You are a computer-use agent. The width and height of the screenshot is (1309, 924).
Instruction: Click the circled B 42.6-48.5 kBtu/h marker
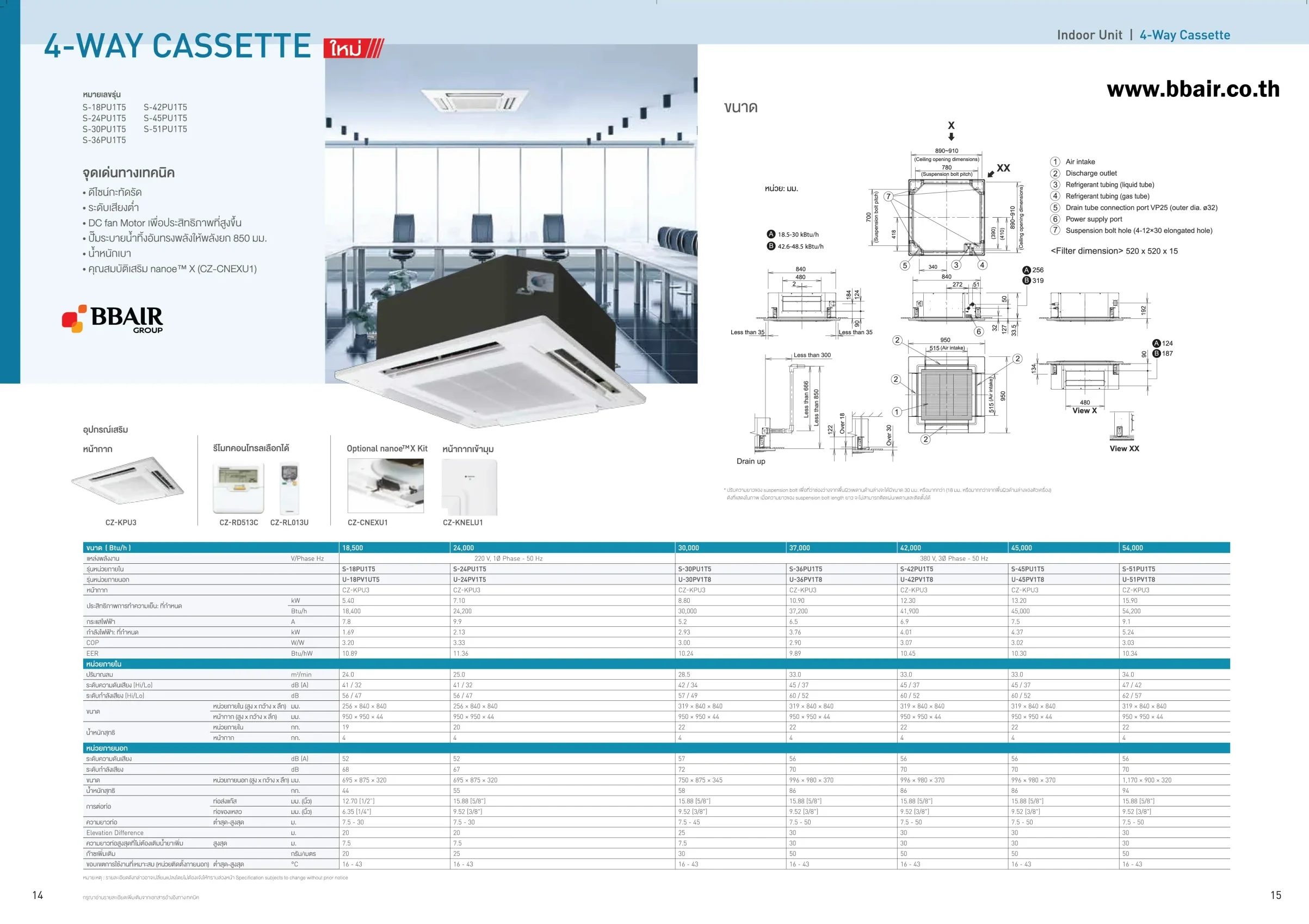[x=771, y=247]
